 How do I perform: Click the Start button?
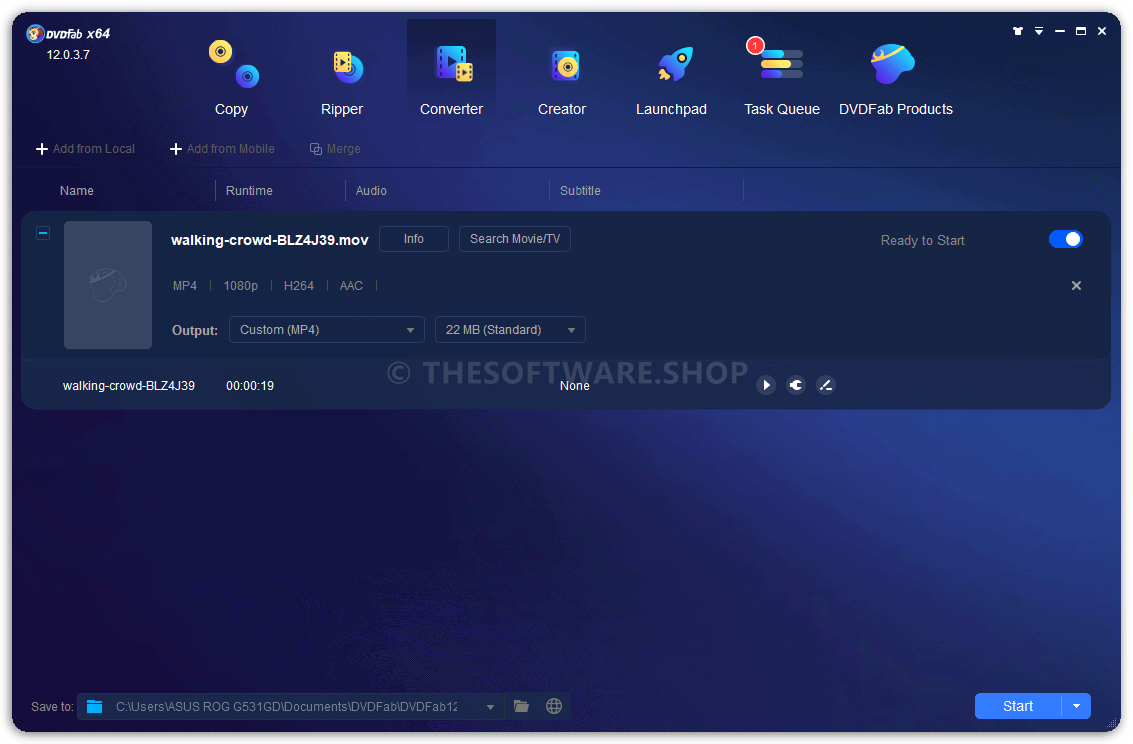[x=1017, y=706]
